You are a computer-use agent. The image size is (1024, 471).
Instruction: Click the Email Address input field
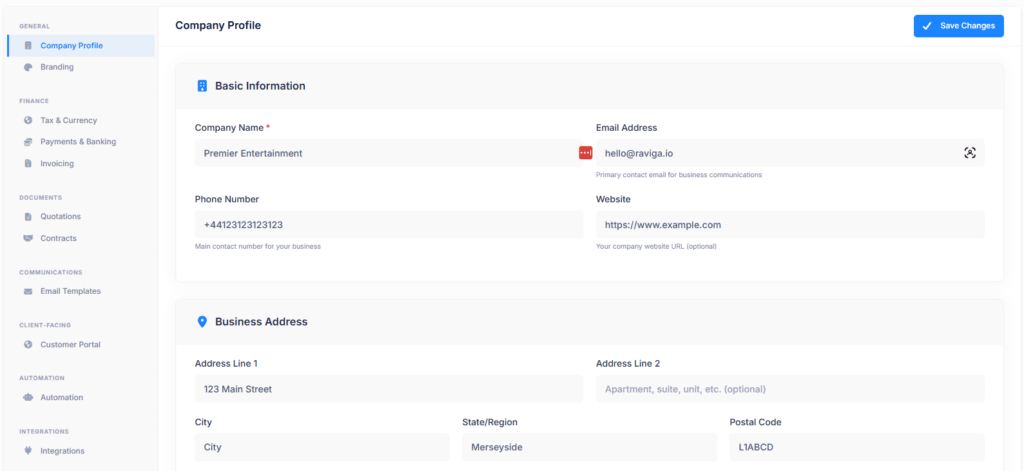pos(790,153)
